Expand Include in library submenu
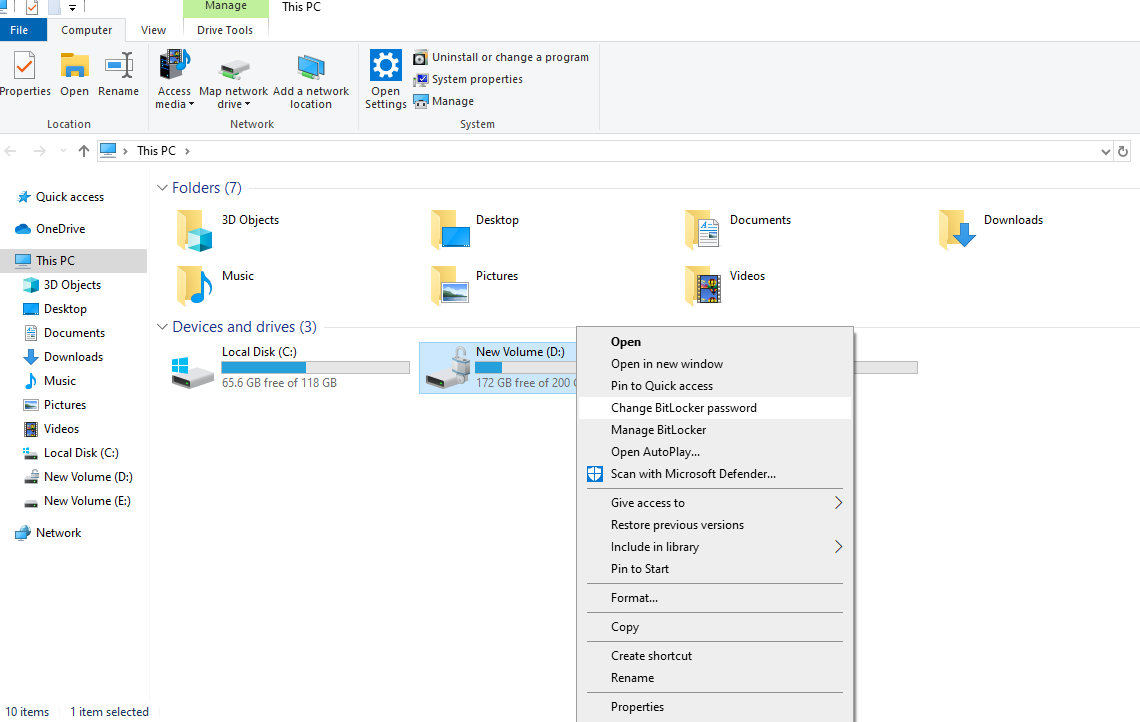This screenshot has height=722, width=1140. (x=838, y=547)
